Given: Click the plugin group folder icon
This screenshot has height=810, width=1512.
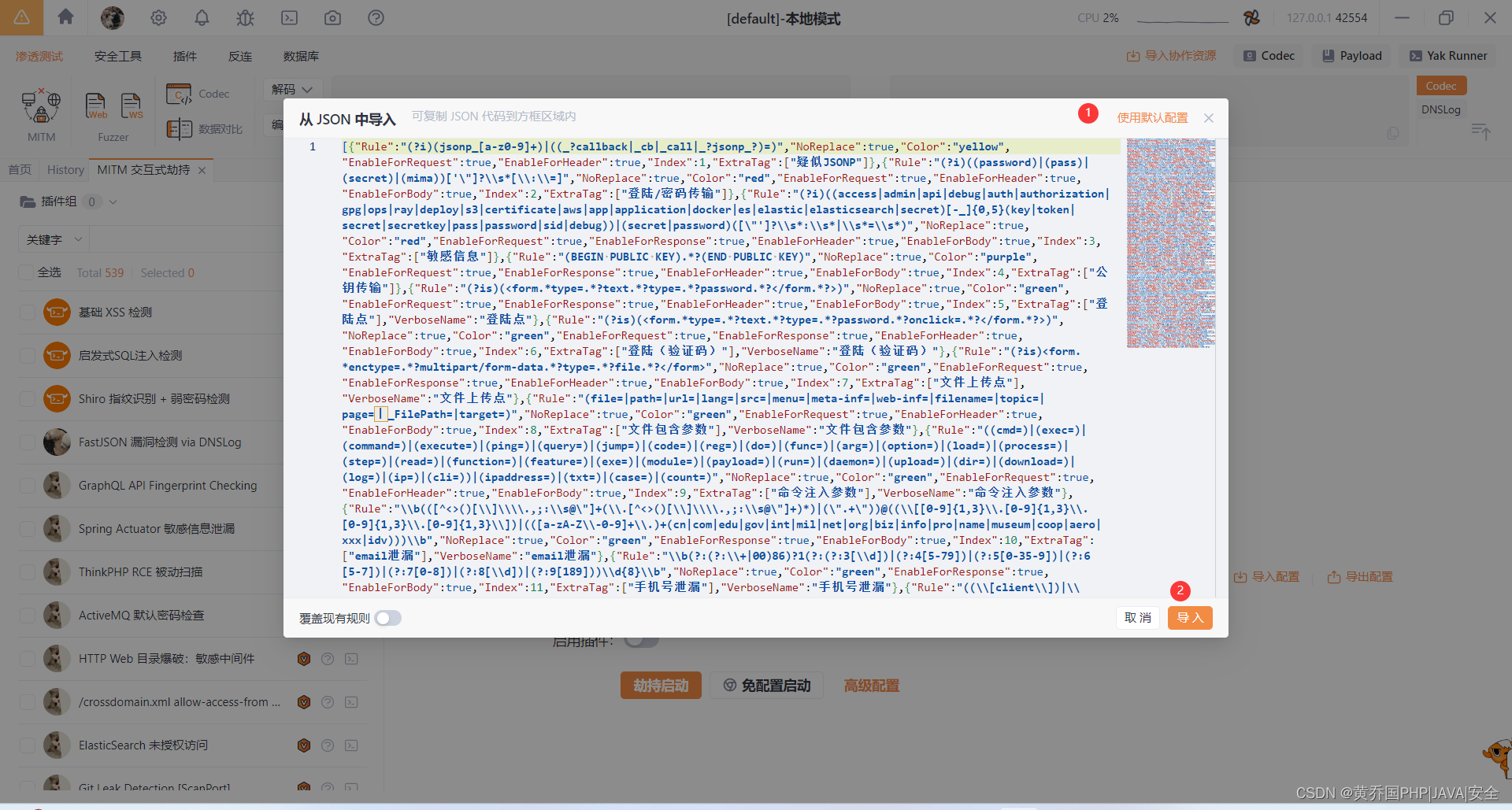Looking at the screenshot, I should click(28, 202).
